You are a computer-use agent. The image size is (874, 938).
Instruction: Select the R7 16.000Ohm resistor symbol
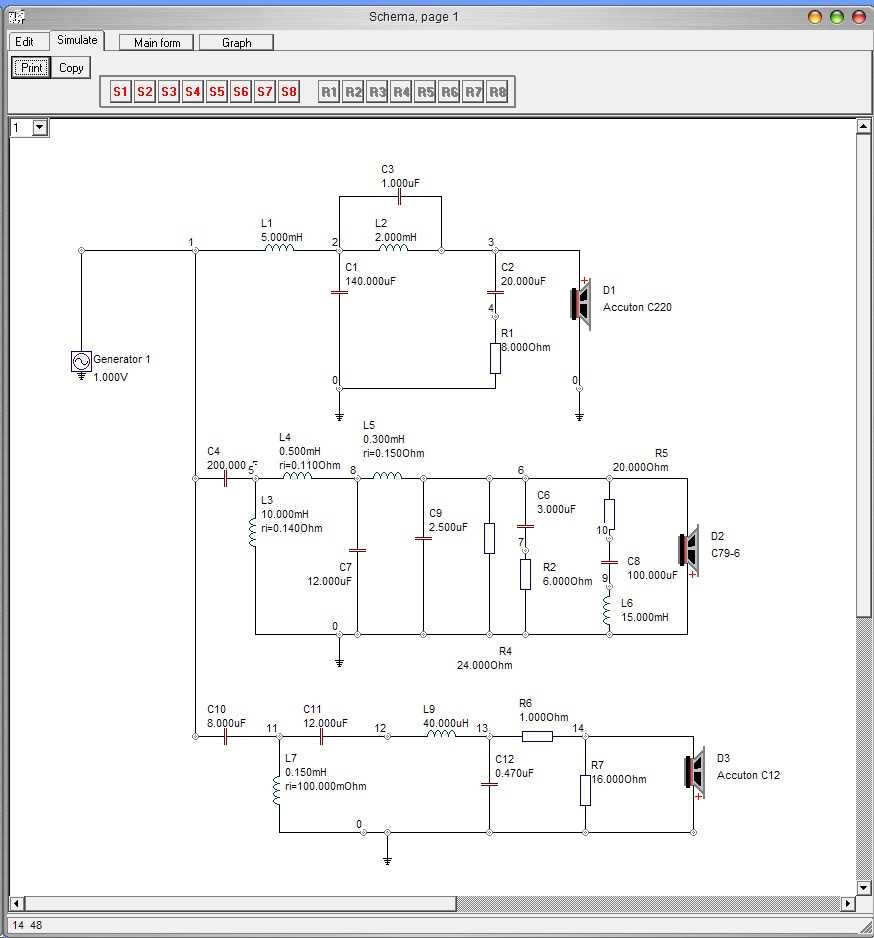pyautogui.click(x=585, y=790)
